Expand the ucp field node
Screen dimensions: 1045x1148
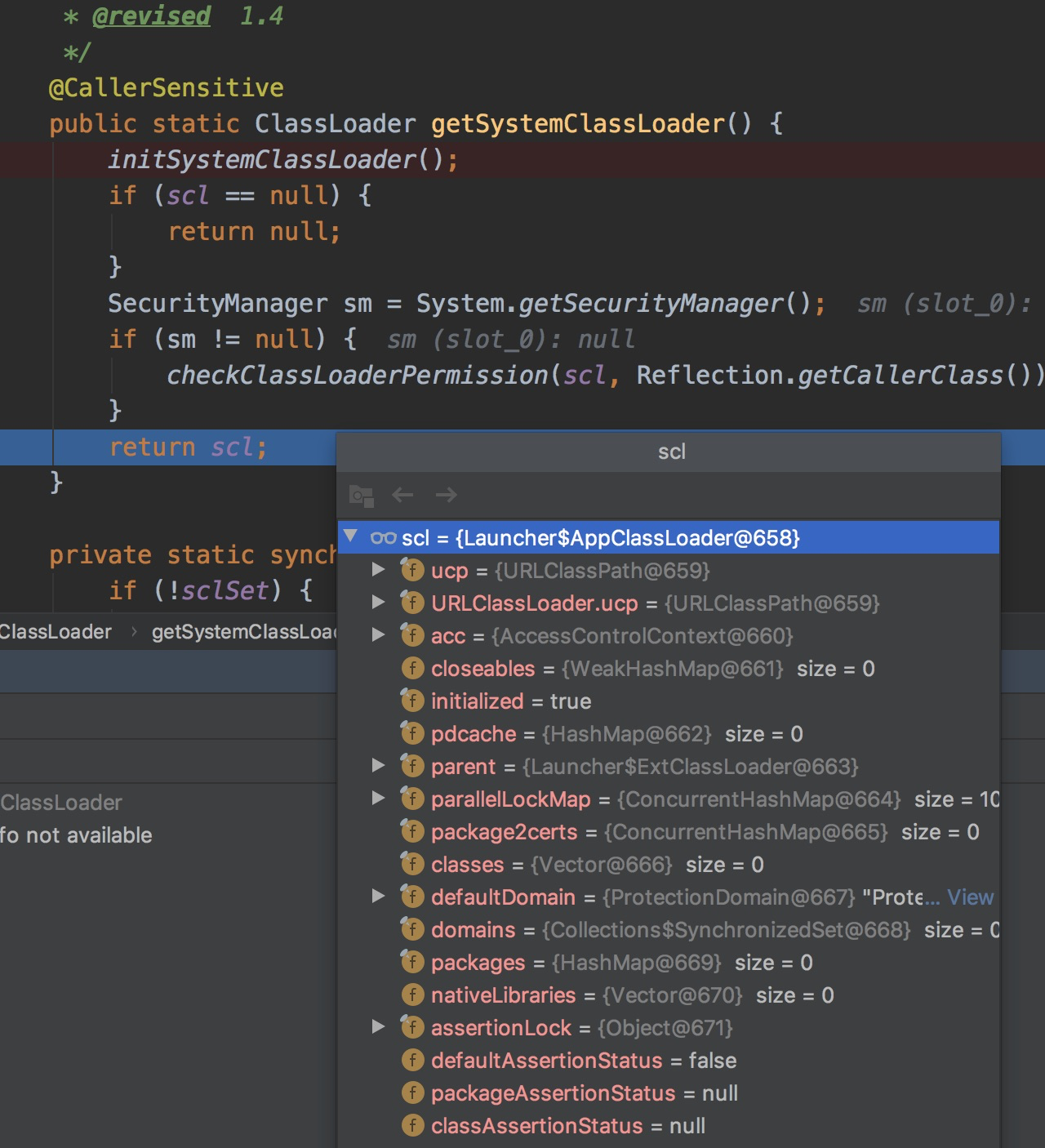click(378, 570)
